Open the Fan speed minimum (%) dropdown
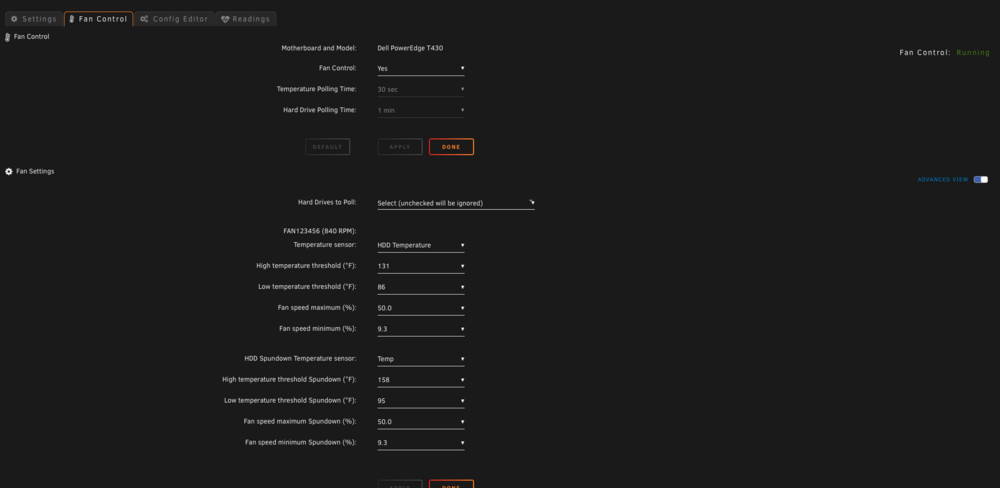The height and width of the screenshot is (488, 1000). click(421, 329)
